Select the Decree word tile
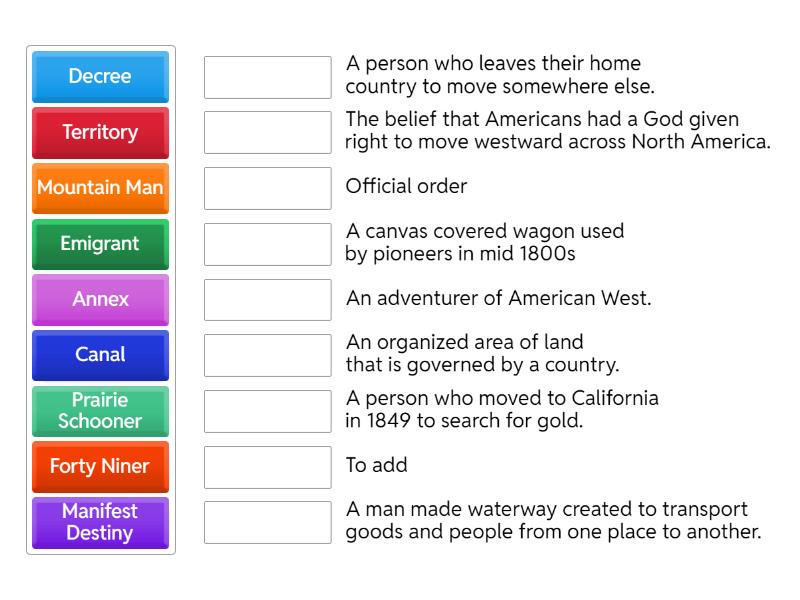The width and height of the screenshot is (800, 600). (x=100, y=77)
